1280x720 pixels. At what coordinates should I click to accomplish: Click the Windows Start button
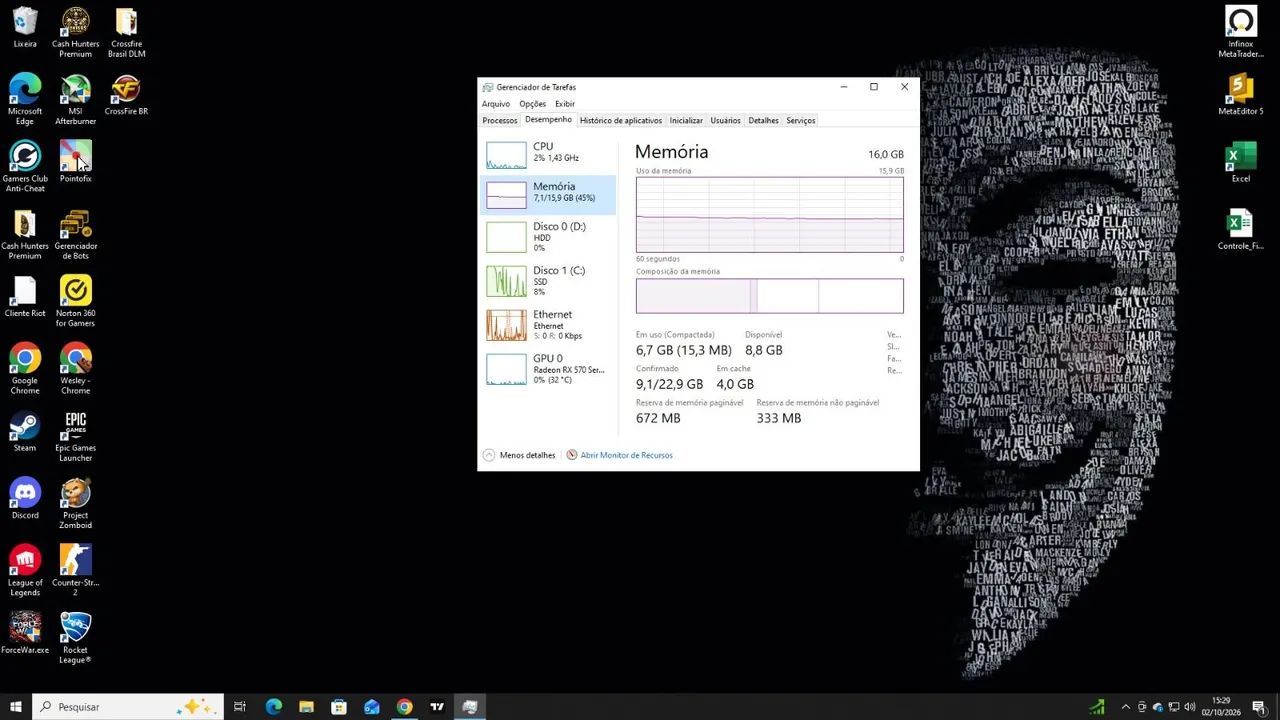(x=16, y=707)
